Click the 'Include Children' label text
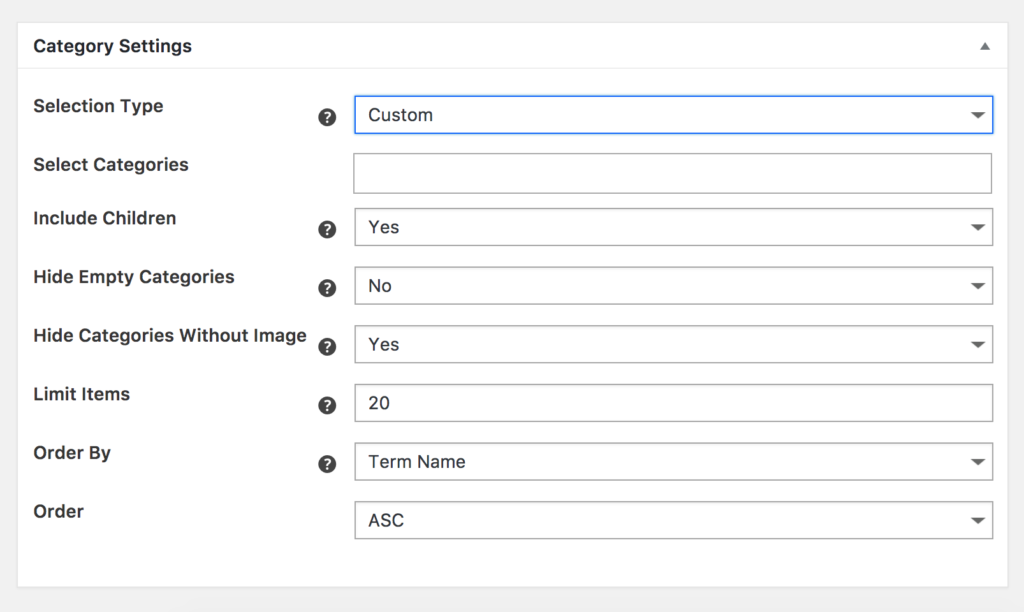1024x612 pixels. pos(105,218)
